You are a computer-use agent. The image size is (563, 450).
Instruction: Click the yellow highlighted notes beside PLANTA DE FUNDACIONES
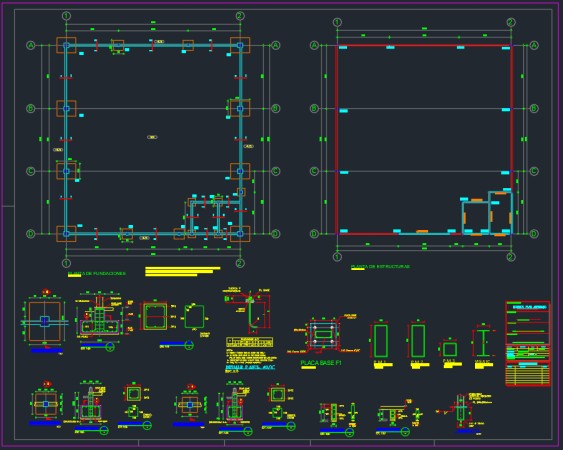[182, 272]
